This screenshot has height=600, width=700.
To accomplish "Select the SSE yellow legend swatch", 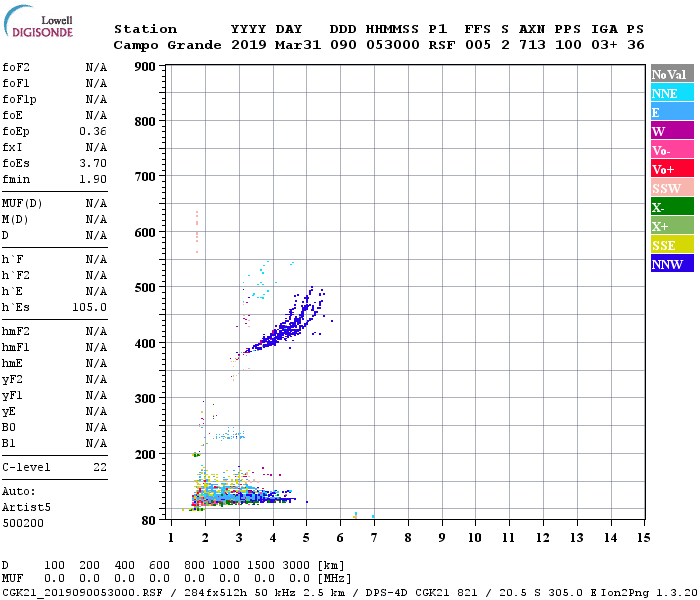I will coord(672,245).
